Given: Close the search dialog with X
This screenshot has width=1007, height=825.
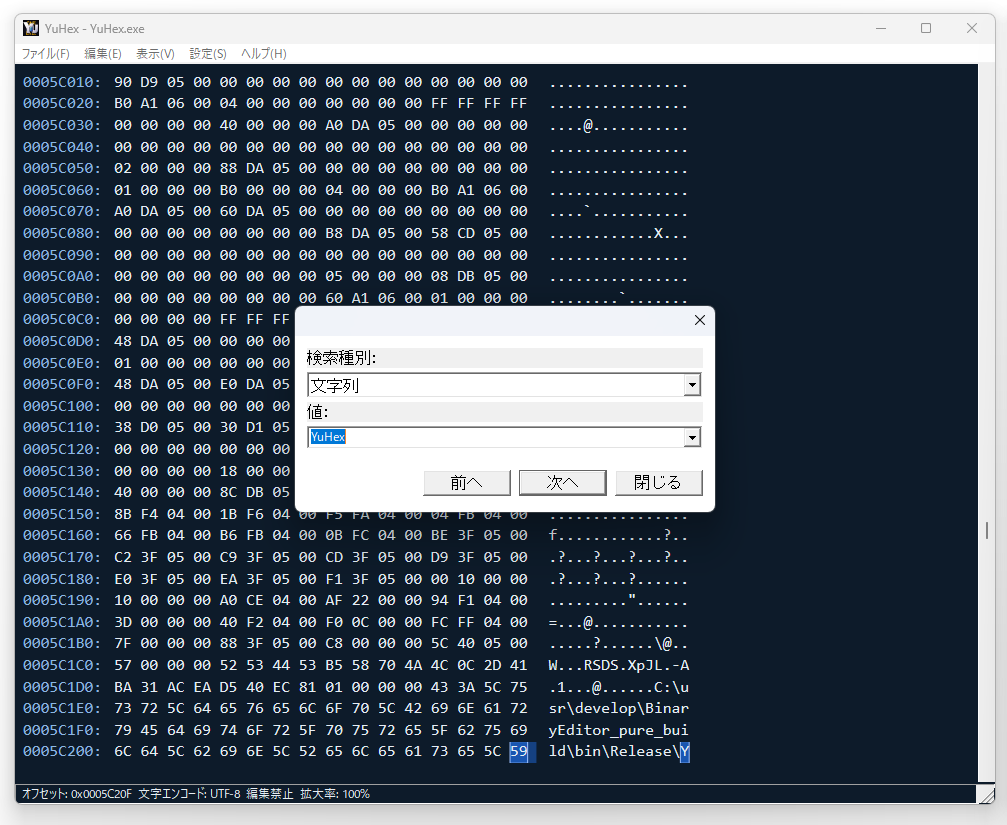Looking at the screenshot, I should (700, 320).
